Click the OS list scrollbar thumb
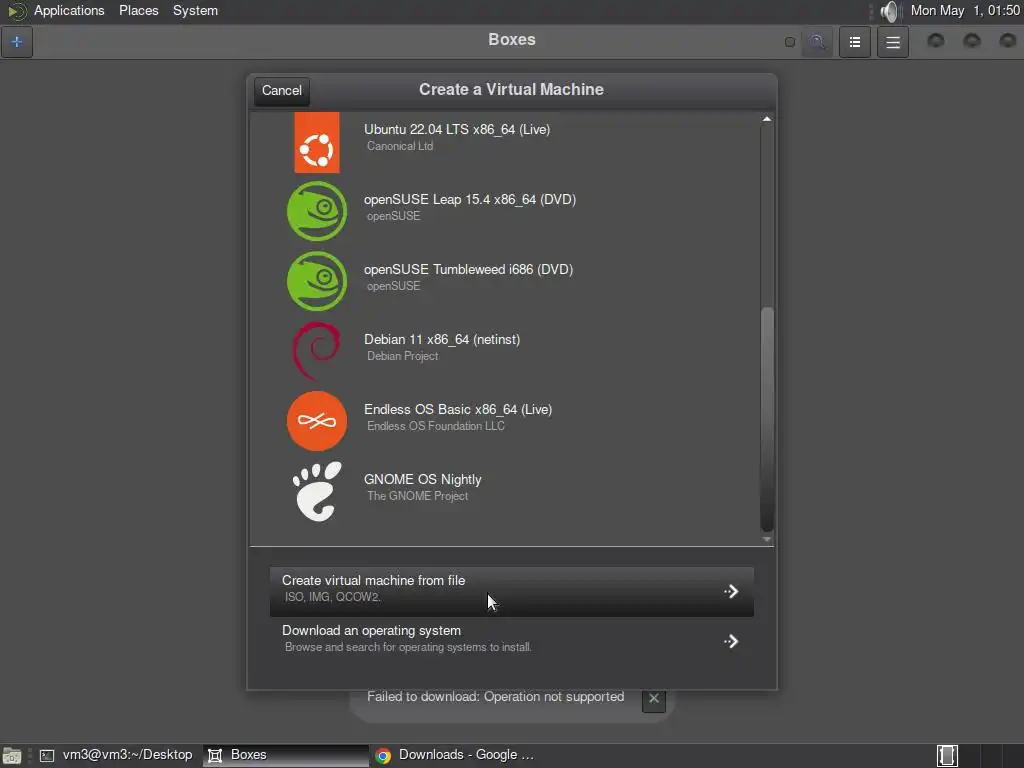The height and width of the screenshot is (768, 1024). click(767, 419)
